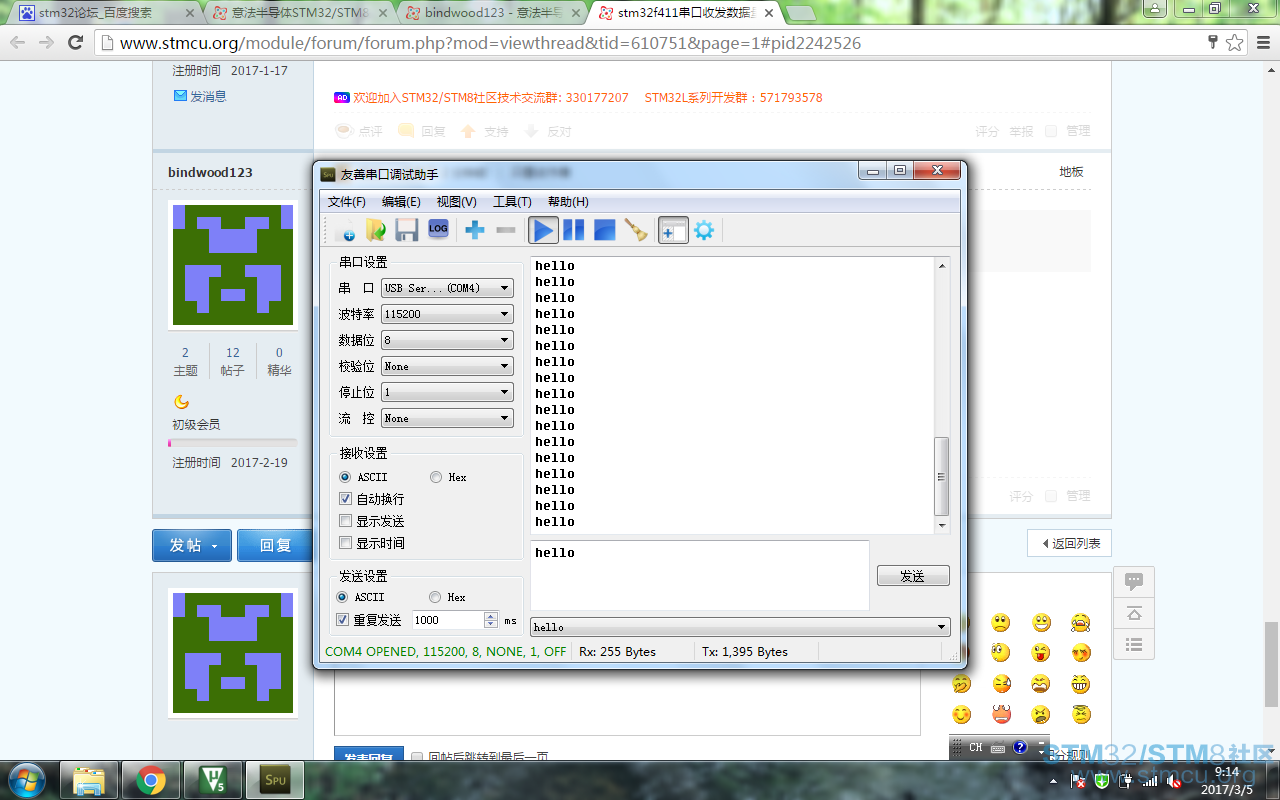This screenshot has width=1280, height=800.
Task: Open the 工具(T) menu
Action: [x=512, y=202]
